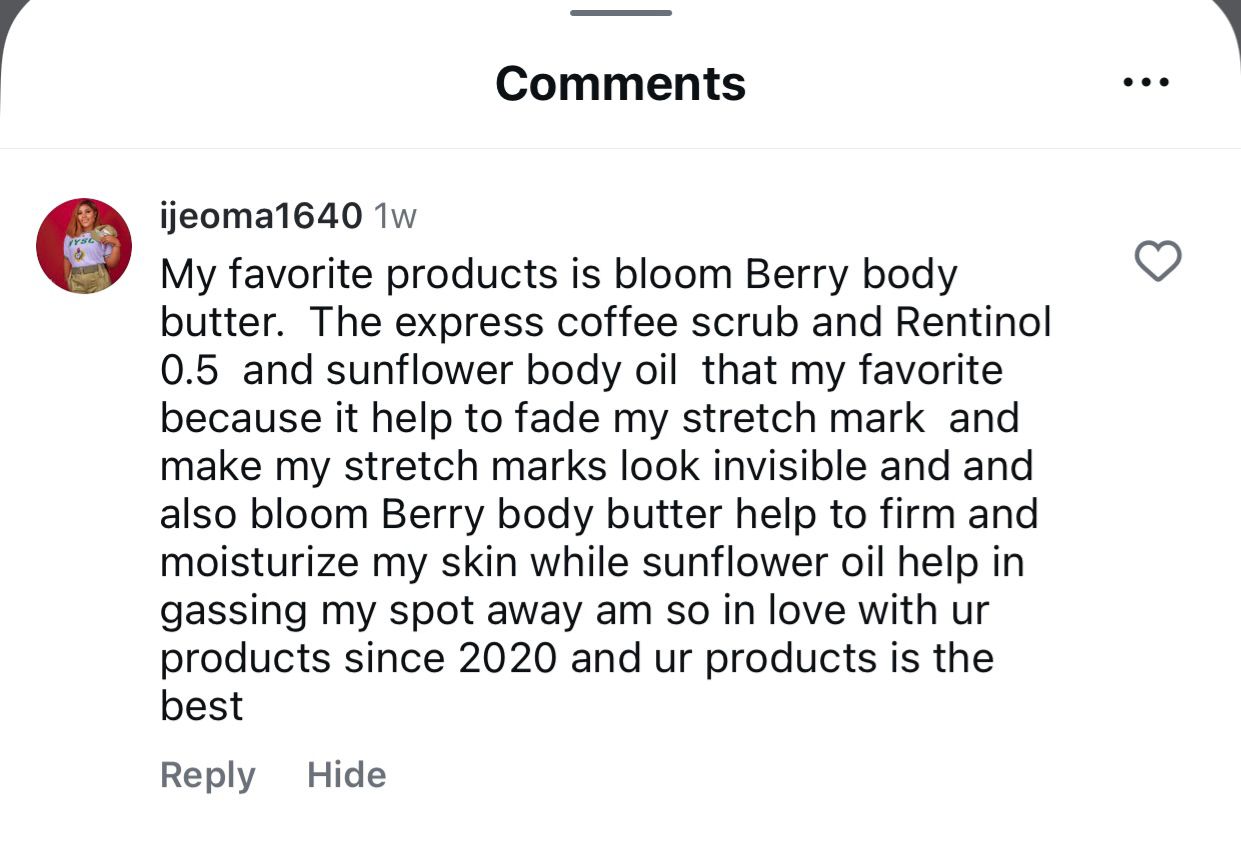Click the 1w timestamp beside the username

394,216
